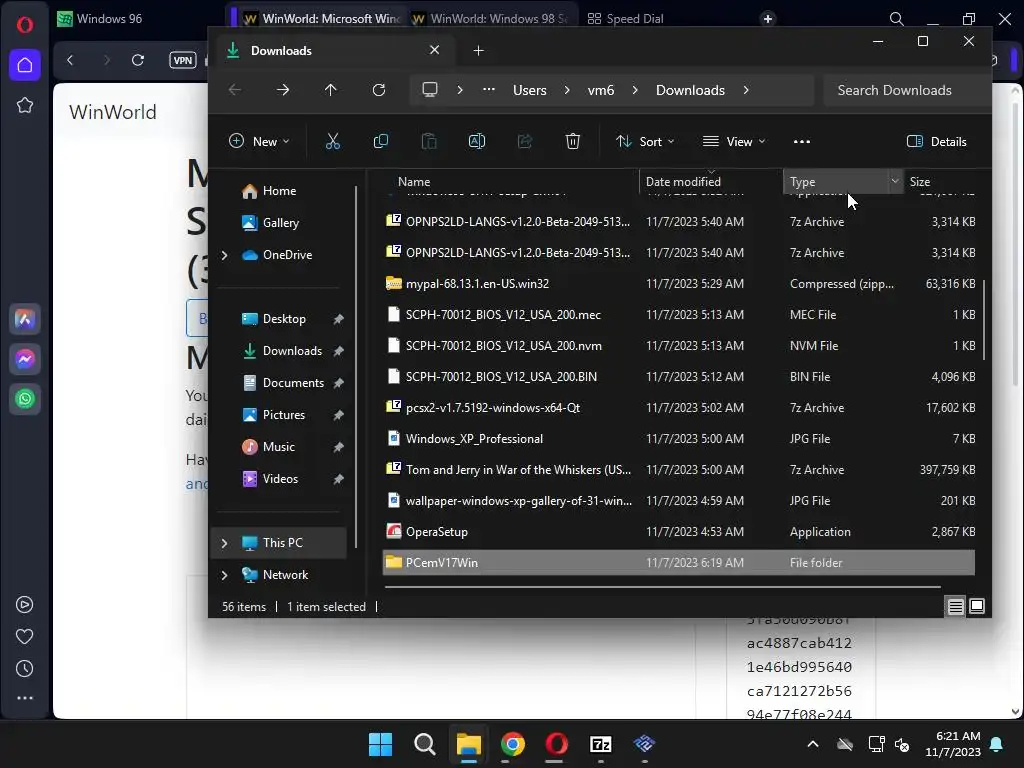Open the New dropdown menu
1024x768 pixels.
[259, 142]
